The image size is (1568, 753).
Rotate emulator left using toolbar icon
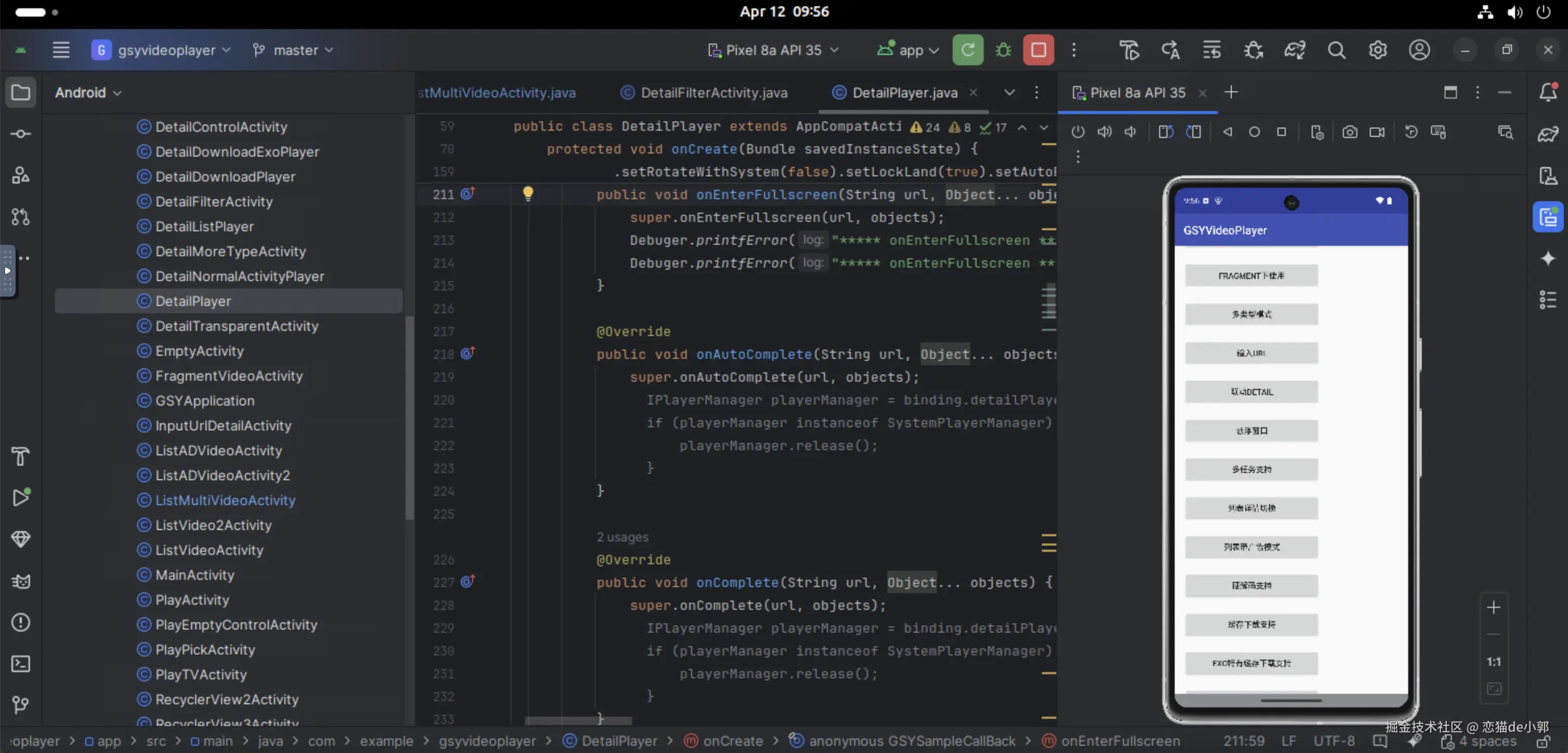(x=1166, y=132)
